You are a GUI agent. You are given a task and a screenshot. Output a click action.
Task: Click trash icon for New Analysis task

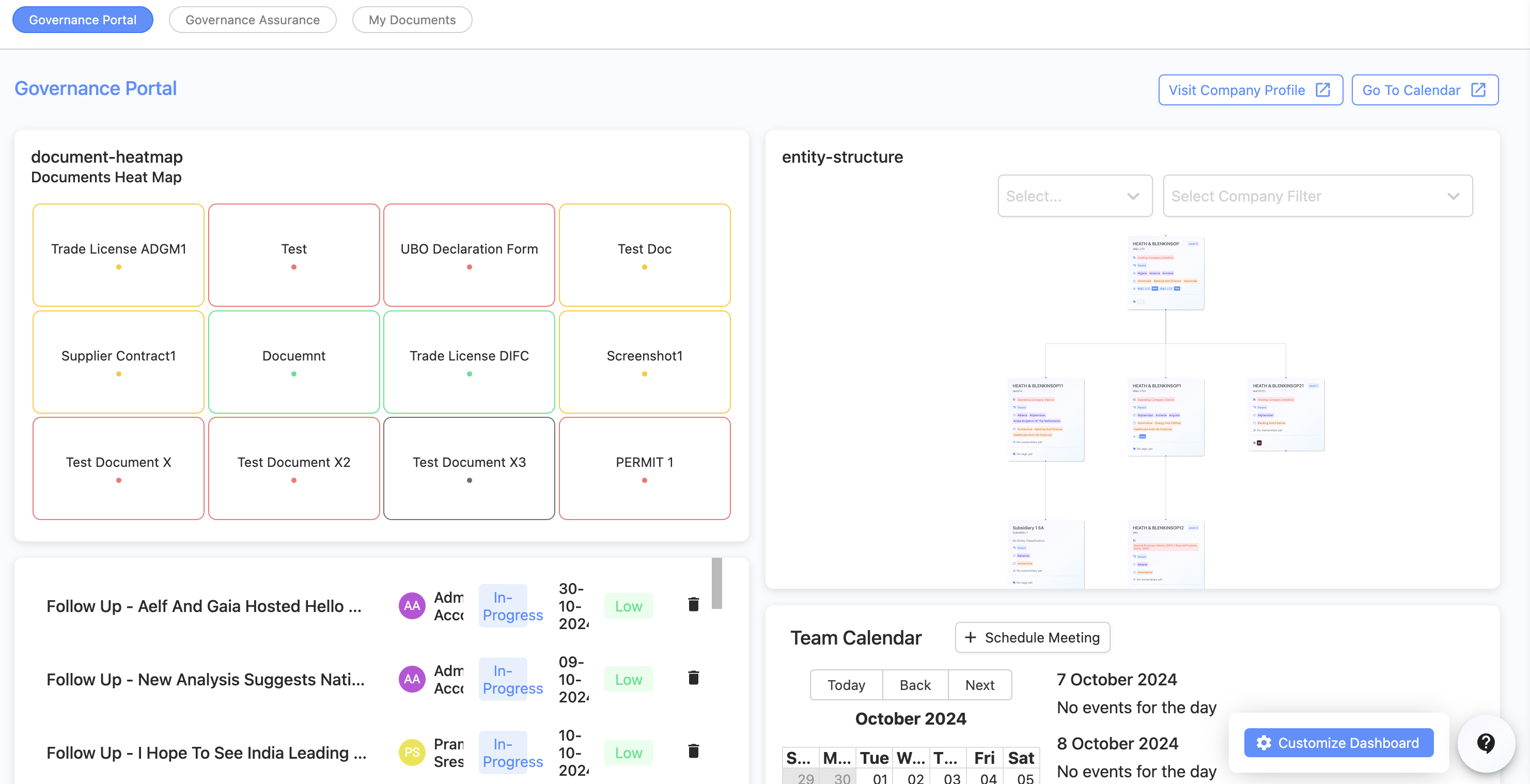tap(693, 678)
